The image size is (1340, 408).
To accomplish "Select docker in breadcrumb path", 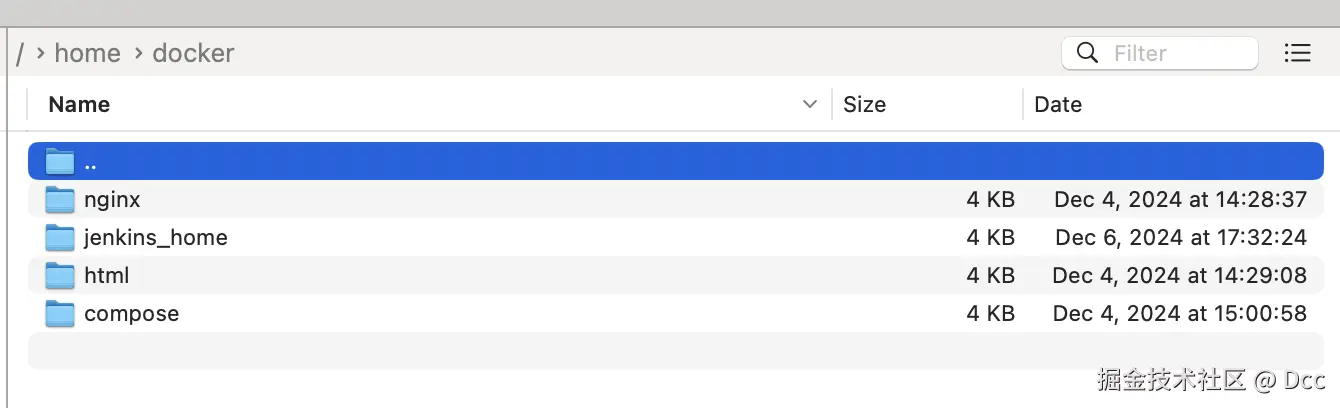I will (x=193, y=53).
